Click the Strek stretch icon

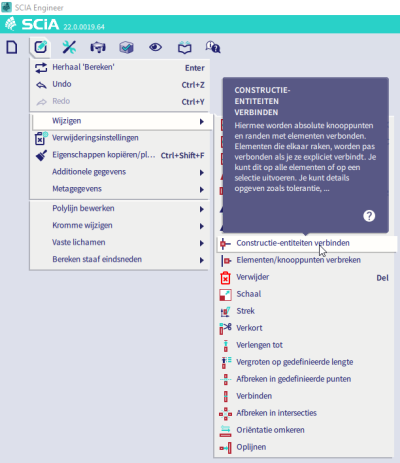225,312
